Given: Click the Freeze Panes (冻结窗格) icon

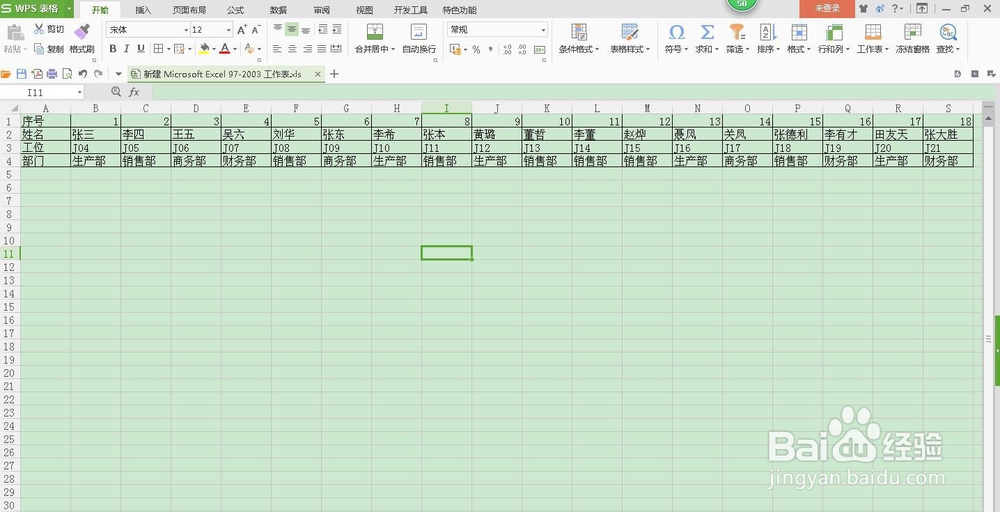Looking at the screenshot, I should click(x=913, y=32).
